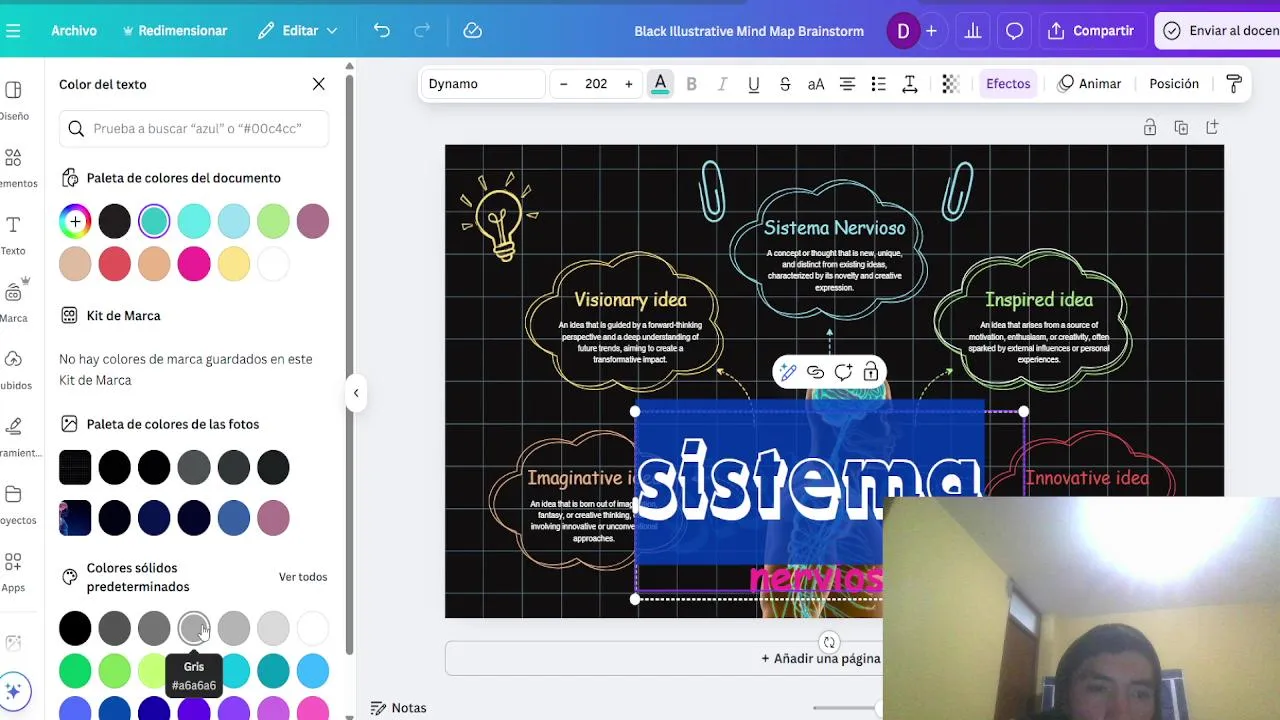Focus the color search field

click(195, 128)
